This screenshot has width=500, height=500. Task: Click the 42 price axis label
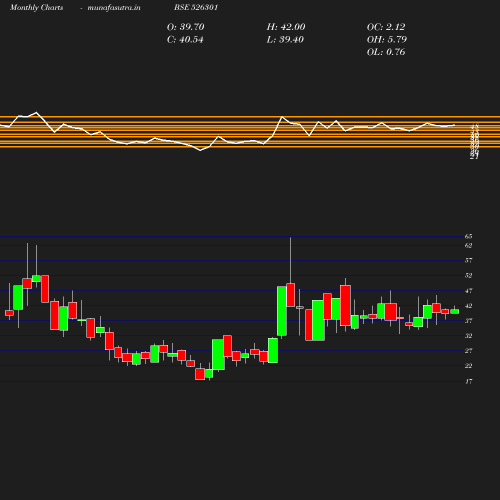click(x=468, y=306)
